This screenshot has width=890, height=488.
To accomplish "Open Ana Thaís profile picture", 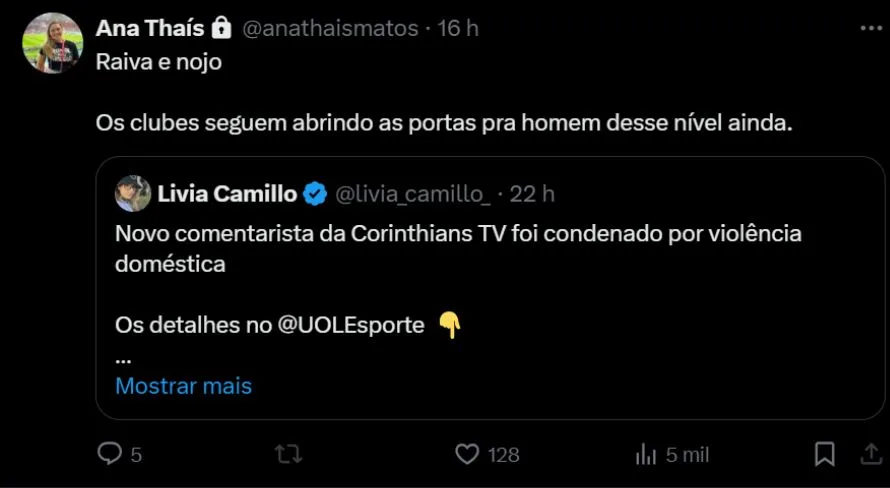I will point(52,43).
